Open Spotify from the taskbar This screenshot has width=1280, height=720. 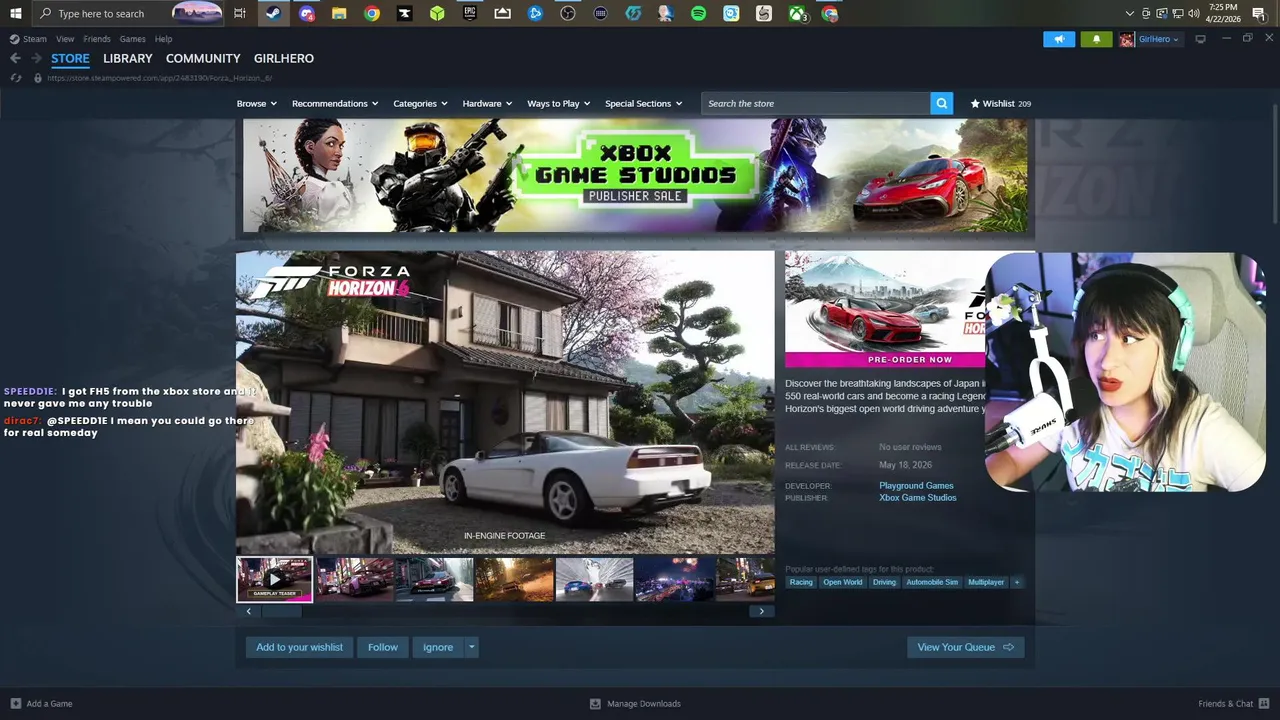tap(699, 13)
